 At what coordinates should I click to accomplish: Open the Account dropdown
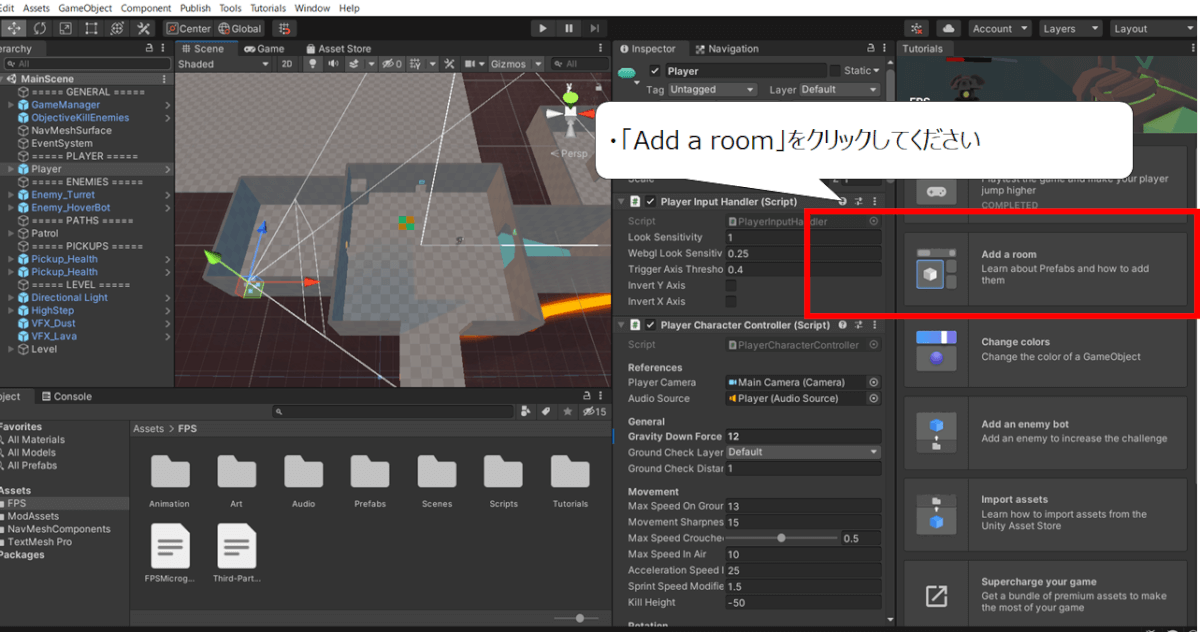1000,28
